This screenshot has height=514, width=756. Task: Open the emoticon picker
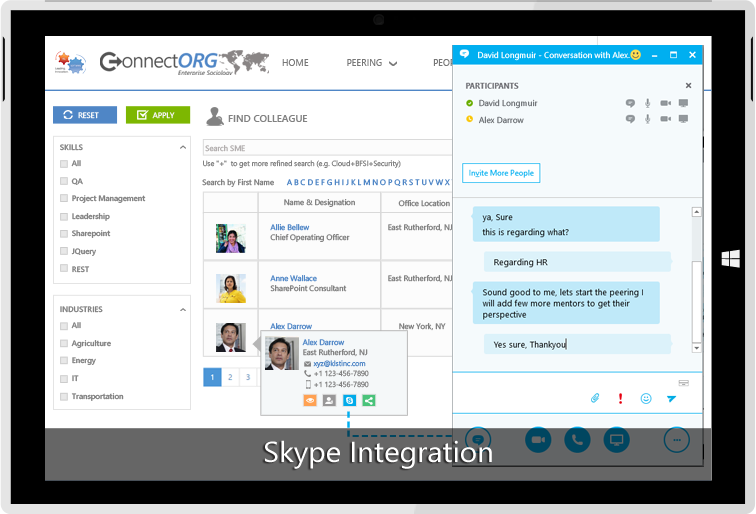[646, 398]
